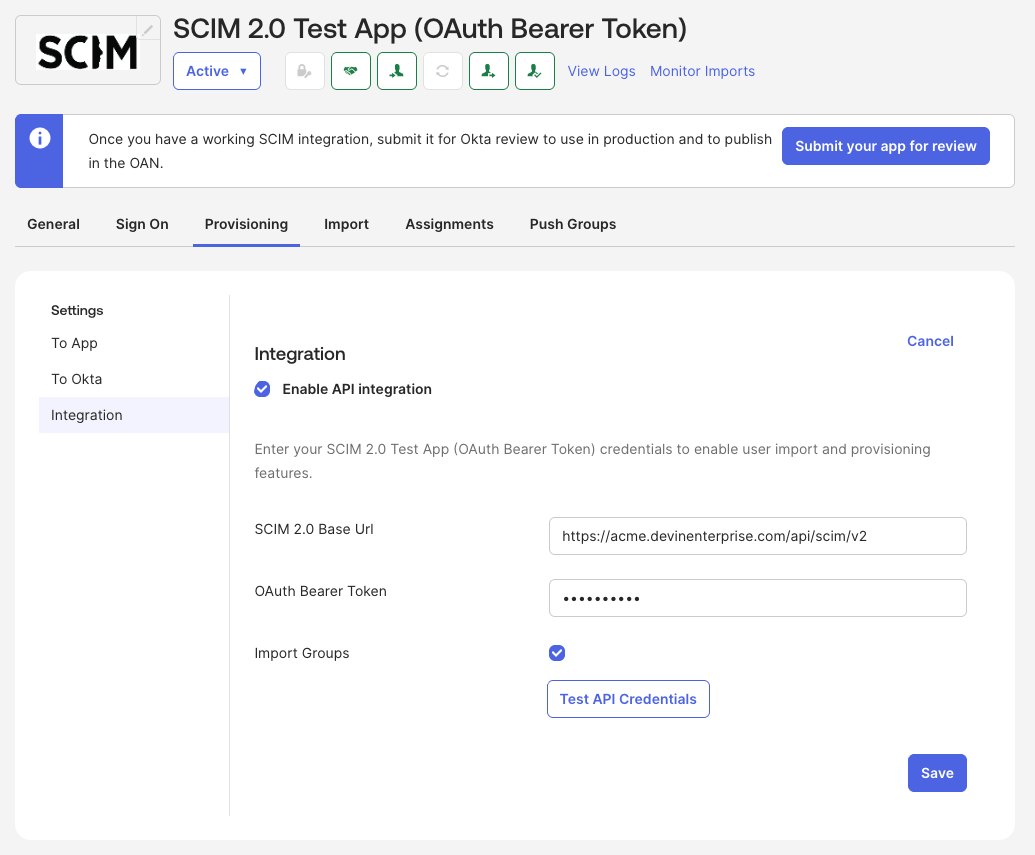Click the app title SCIM 2.0 Test App
Screen dimensions: 1035x855
click(x=430, y=28)
